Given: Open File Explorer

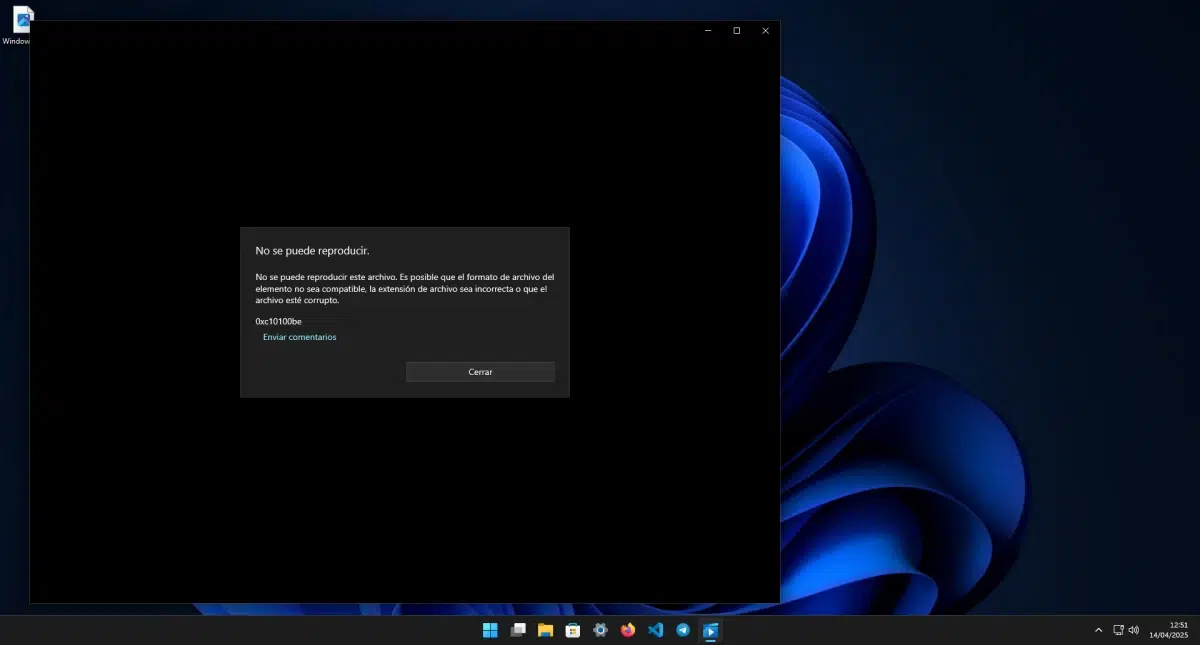Looking at the screenshot, I should [544, 630].
